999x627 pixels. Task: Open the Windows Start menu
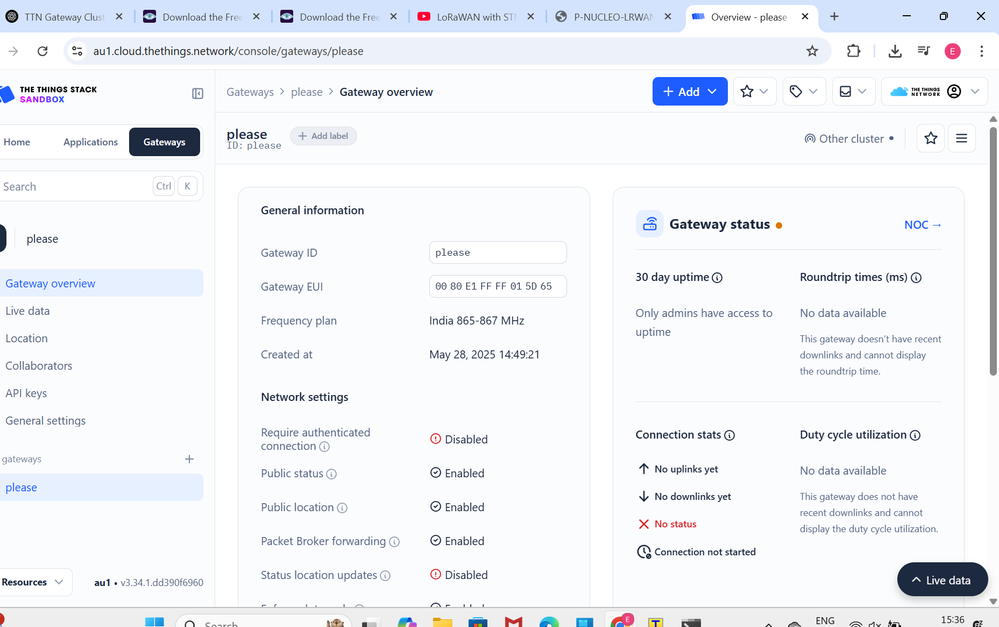(x=154, y=622)
